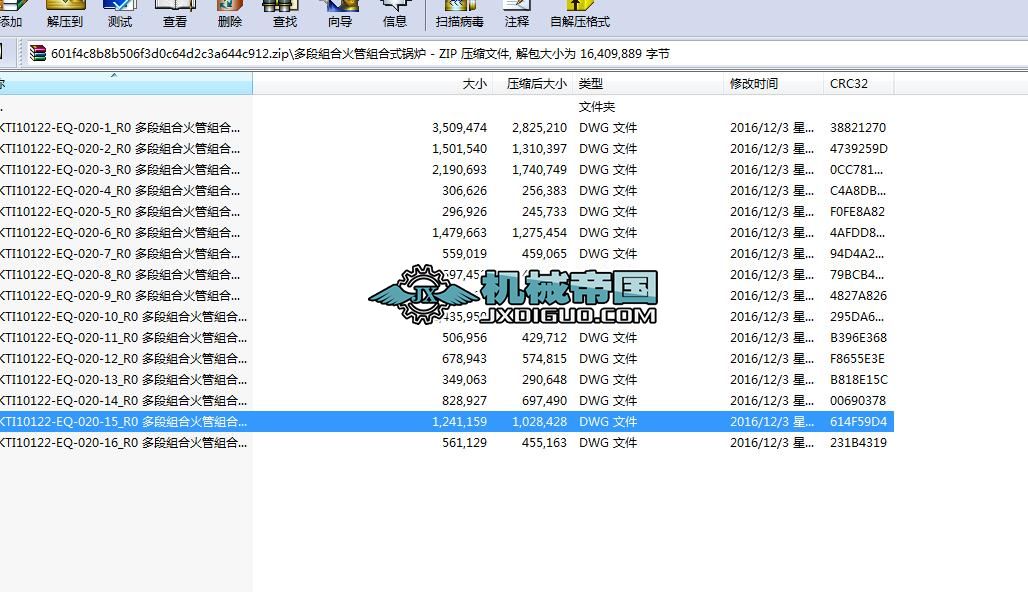Image resolution: width=1028 pixels, height=592 pixels.
Task: Click packed size value 1,310,397
Action: (539, 148)
